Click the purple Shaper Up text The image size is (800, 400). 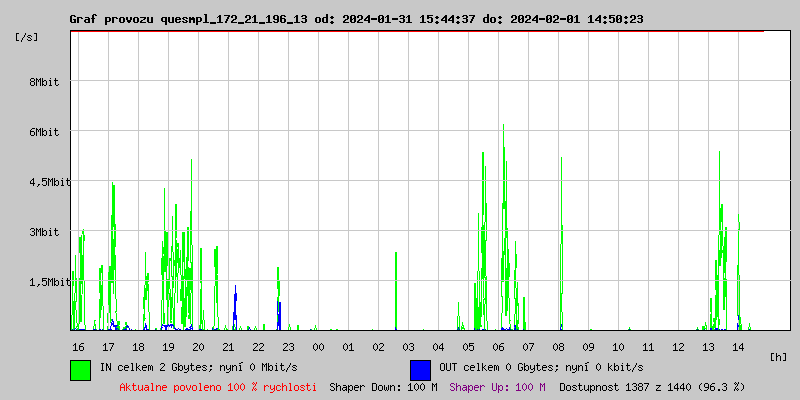click(497, 386)
